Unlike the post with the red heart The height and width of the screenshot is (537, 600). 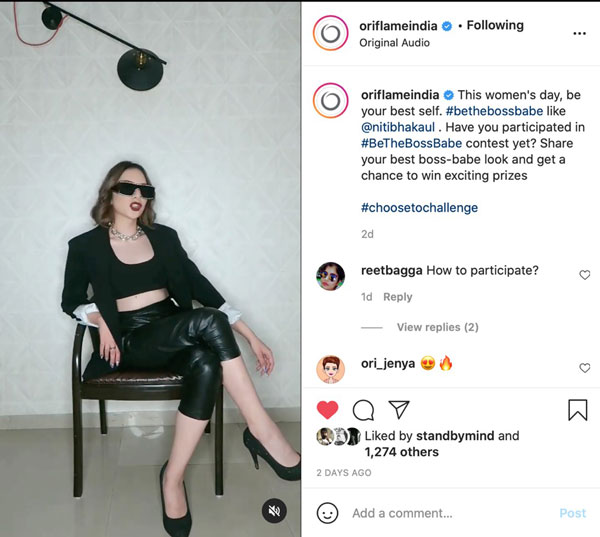(x=327, y=410)
